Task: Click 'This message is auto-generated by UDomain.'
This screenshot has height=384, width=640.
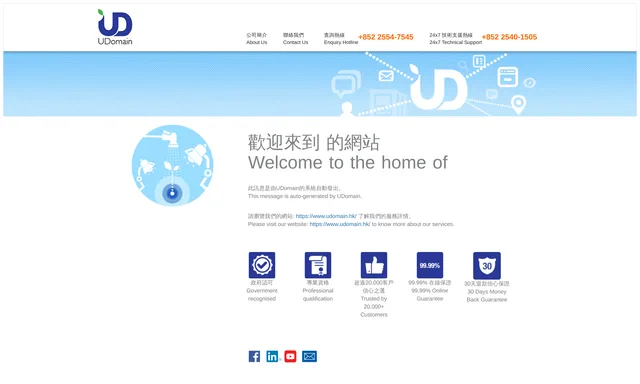Action: (304, 196)
